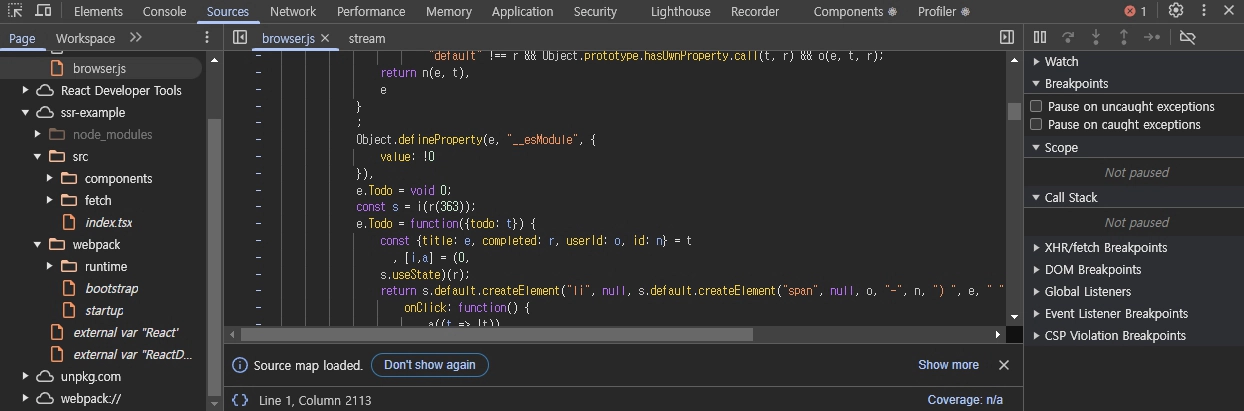Activate the inspect element picker icon
Image resolution: width=1244 pixels, height=411 pixels.
16,11
